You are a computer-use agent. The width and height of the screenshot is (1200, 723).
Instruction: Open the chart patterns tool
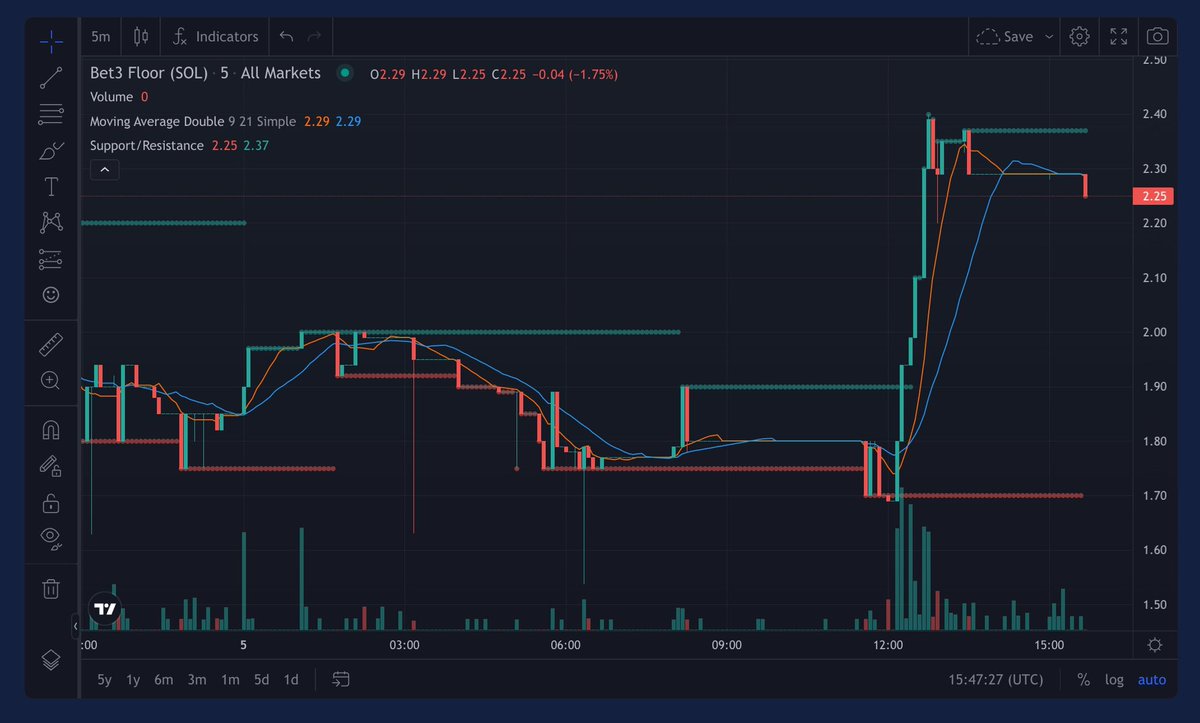click(51, 222)
